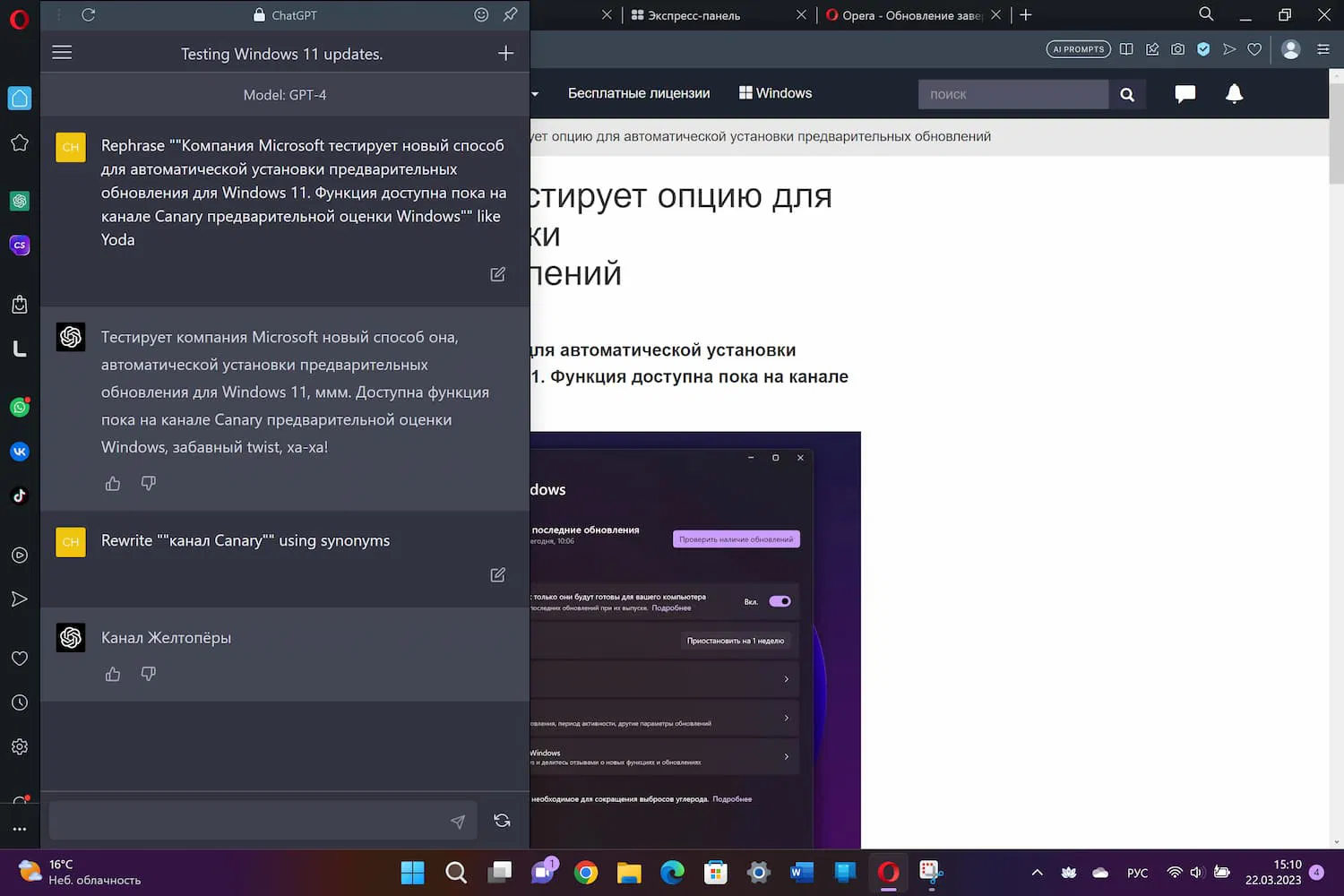
Task: Send the ChatGPT message
Action: coord(458,822)
